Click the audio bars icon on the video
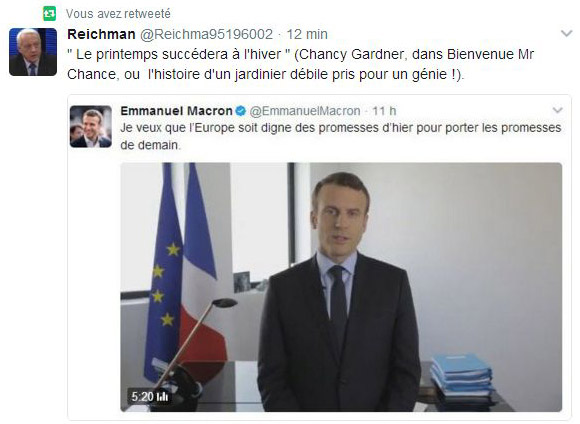 pos(162,397)
